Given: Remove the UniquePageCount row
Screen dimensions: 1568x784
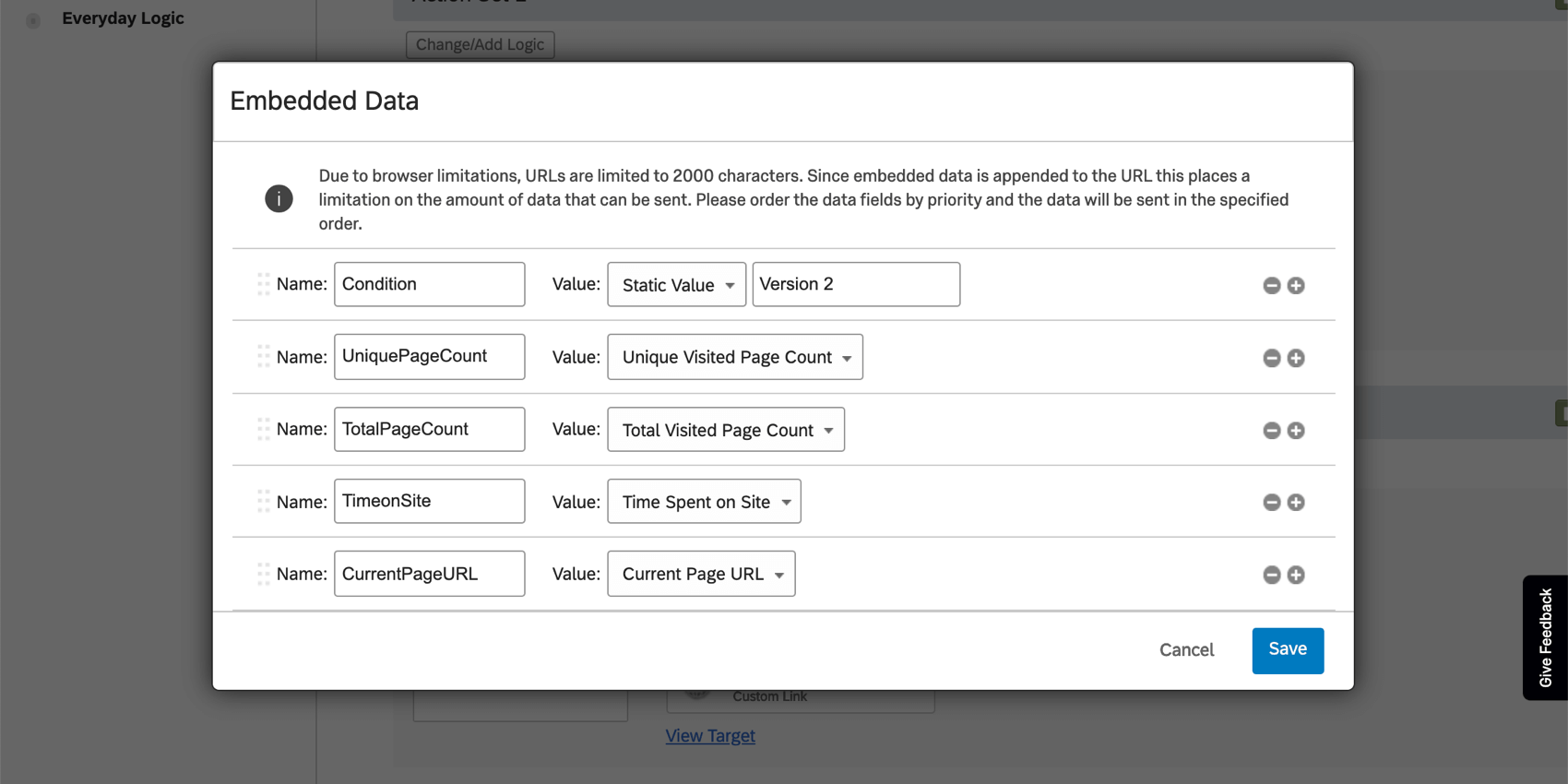Looking at the screenshot, I should click(1271, 358).
